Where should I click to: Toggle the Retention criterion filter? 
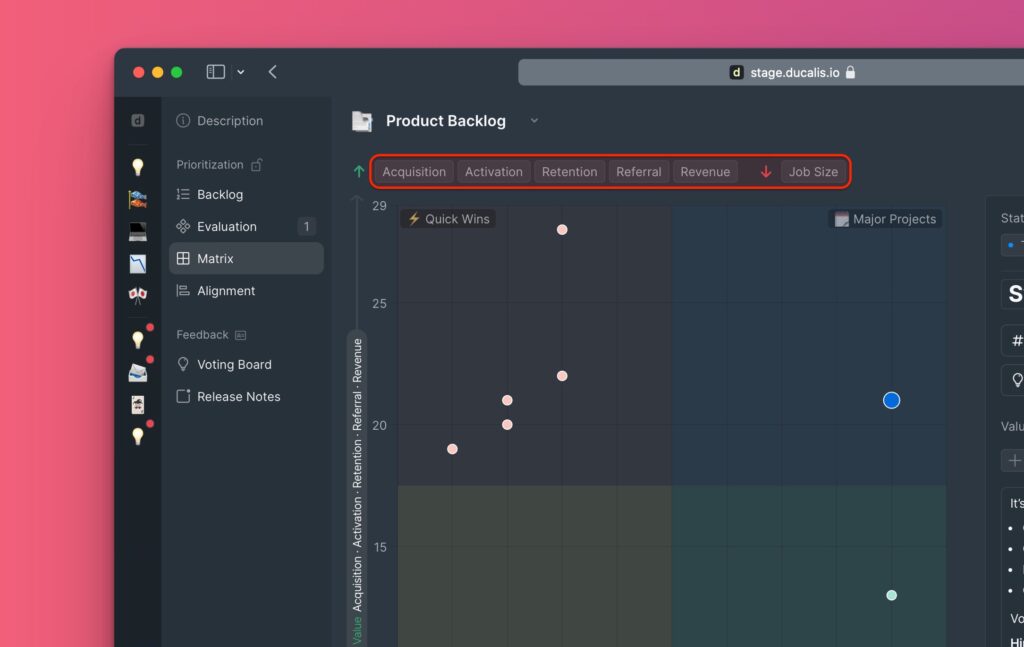coord(569,172)
